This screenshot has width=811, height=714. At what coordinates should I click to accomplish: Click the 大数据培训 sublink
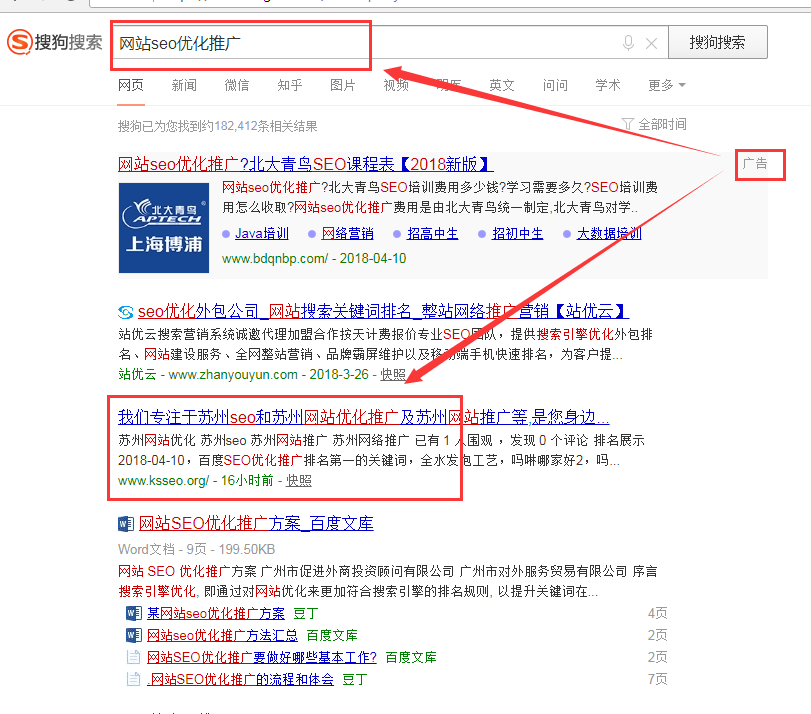pos(608,233)
